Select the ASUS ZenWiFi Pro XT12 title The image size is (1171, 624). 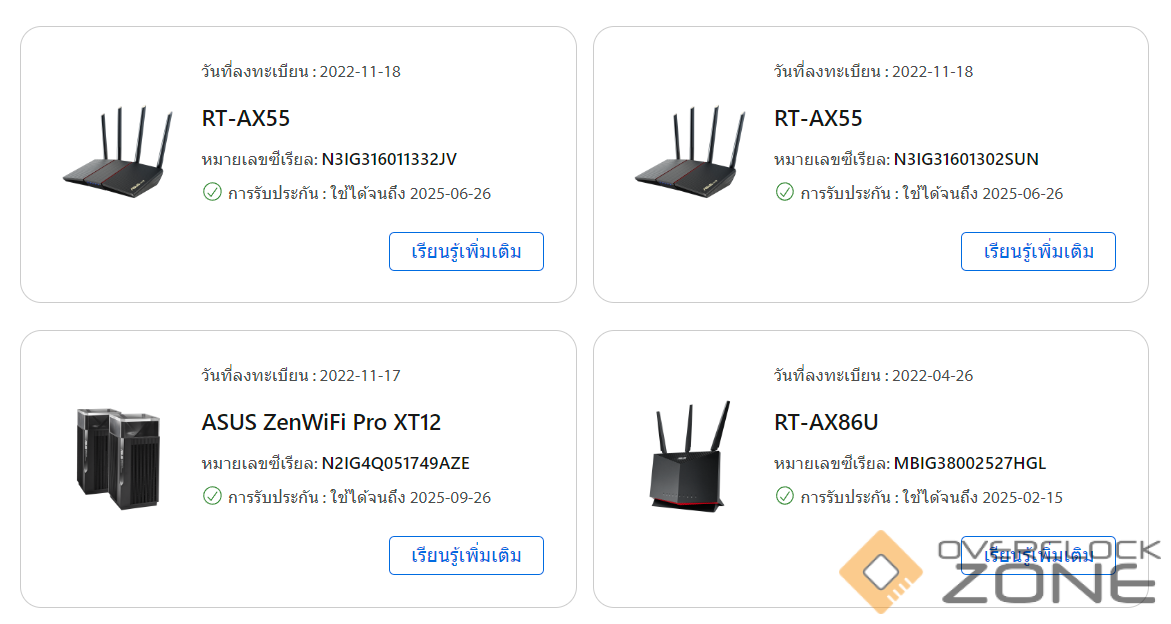coord(321,422)
